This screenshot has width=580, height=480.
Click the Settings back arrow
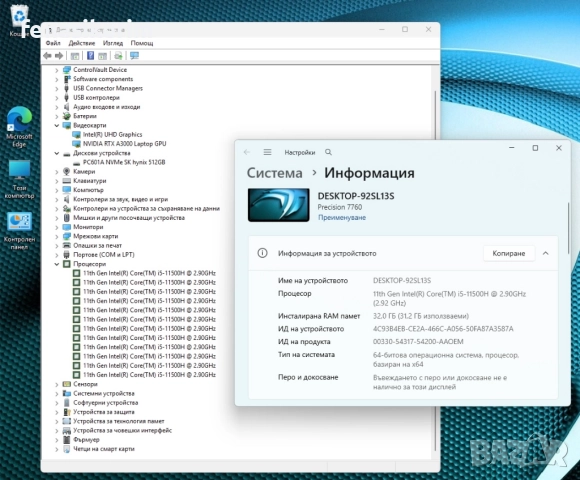247,152
